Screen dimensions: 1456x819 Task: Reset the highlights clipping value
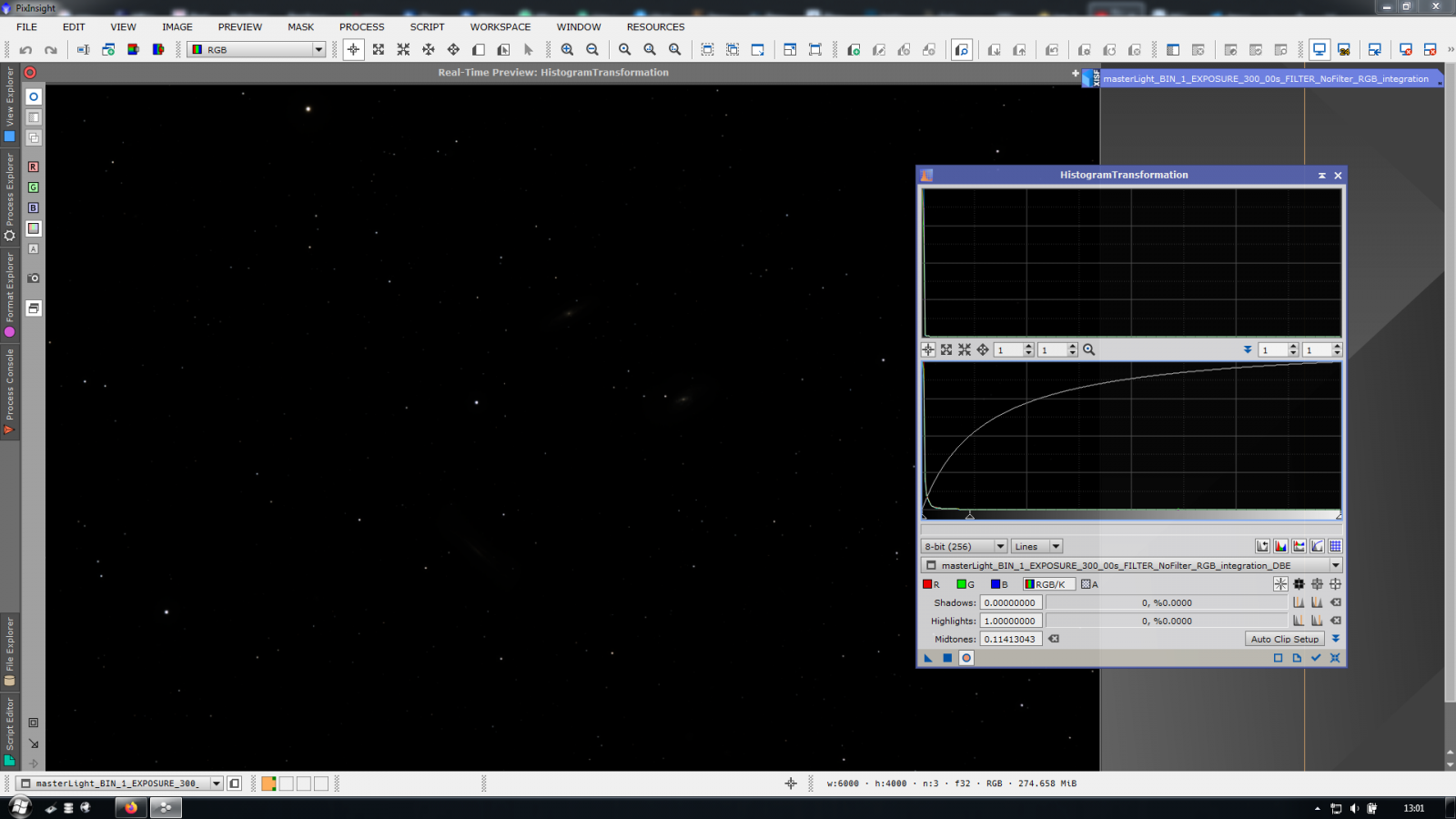(1336, 621)
